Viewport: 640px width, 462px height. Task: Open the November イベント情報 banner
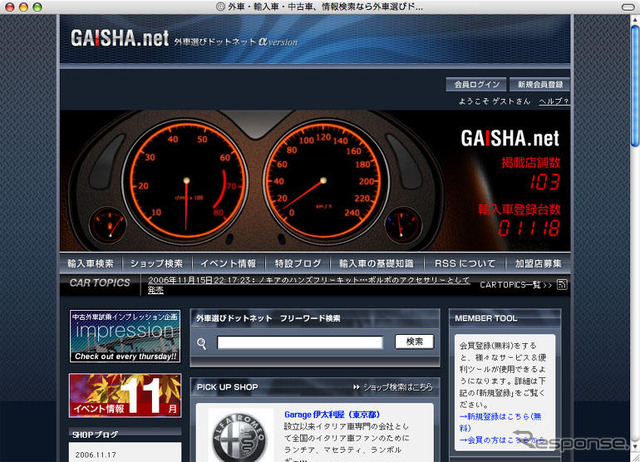point(125,395)
